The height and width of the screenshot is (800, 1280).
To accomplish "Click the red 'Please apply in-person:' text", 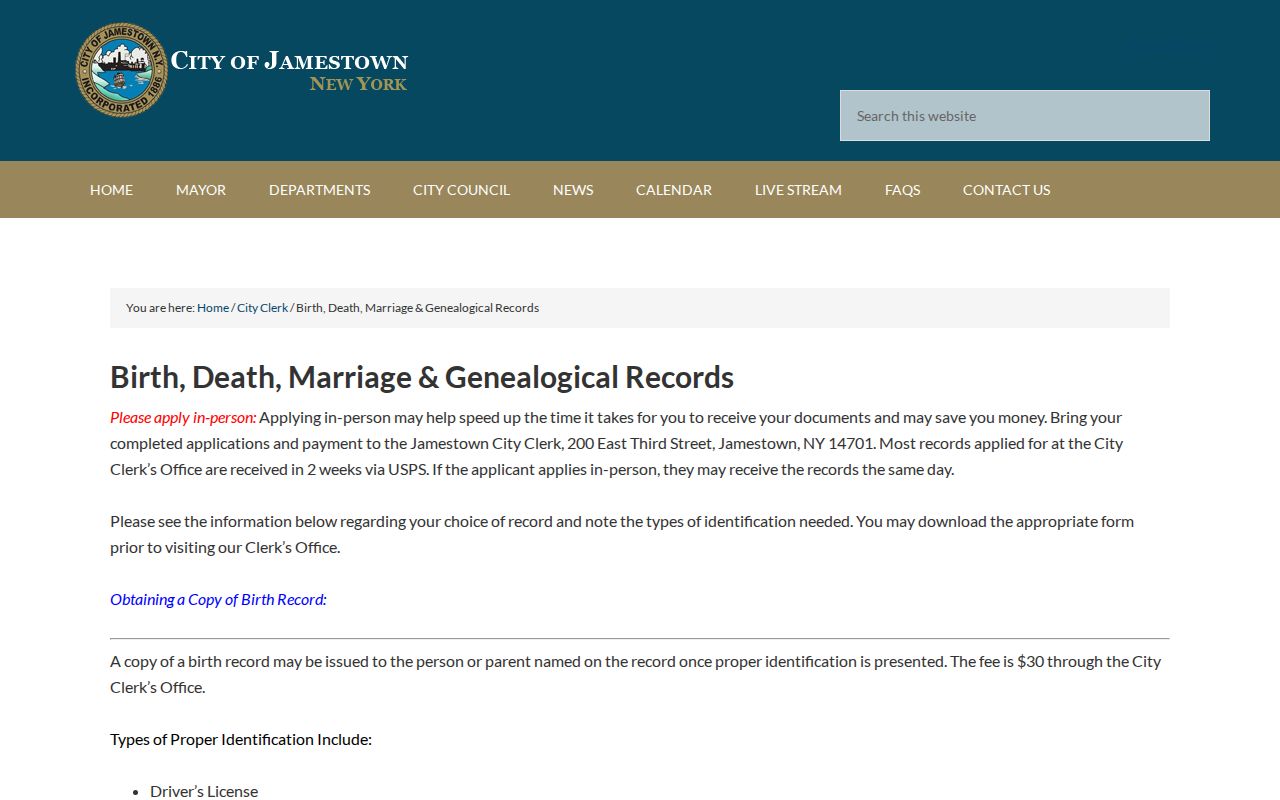I will [x=183, y=417].
